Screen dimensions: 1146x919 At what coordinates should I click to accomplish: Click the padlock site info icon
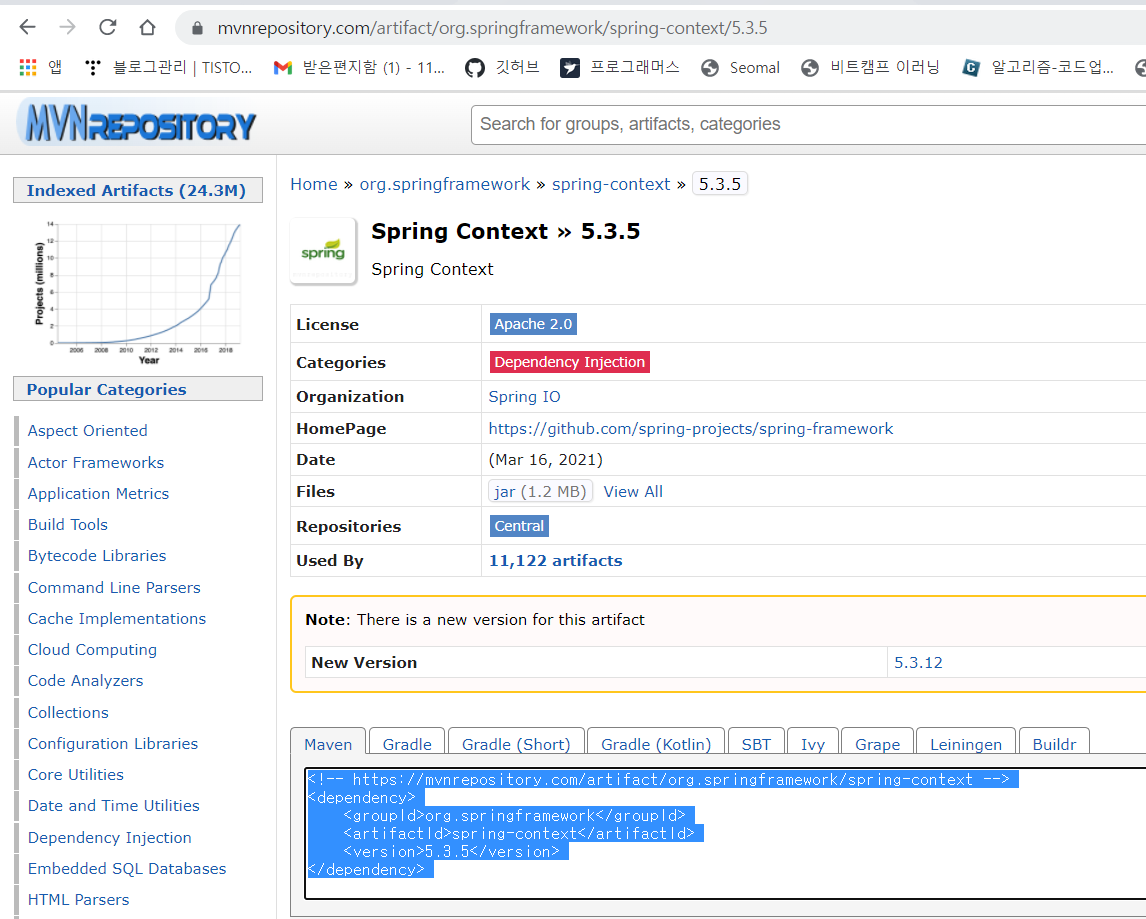coord(197,29)
